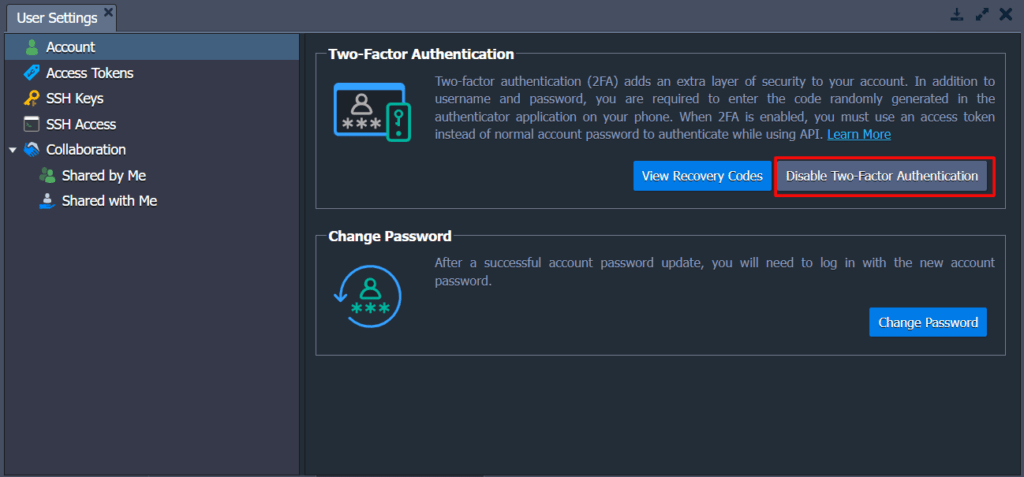Click the green Account user icon
Image resolution: width=1024 pixels, height=477 pixels.
pyautogui.click(x=31, y=47)
